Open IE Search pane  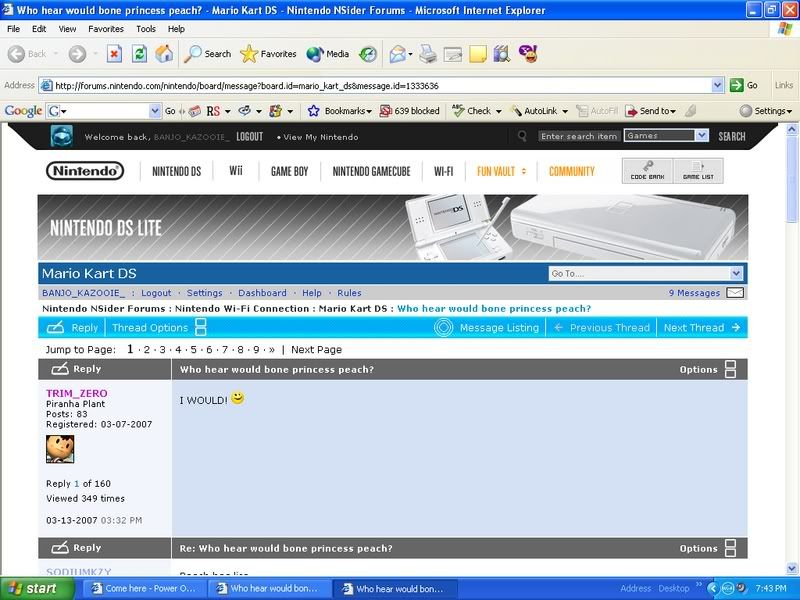coord(208,54)
